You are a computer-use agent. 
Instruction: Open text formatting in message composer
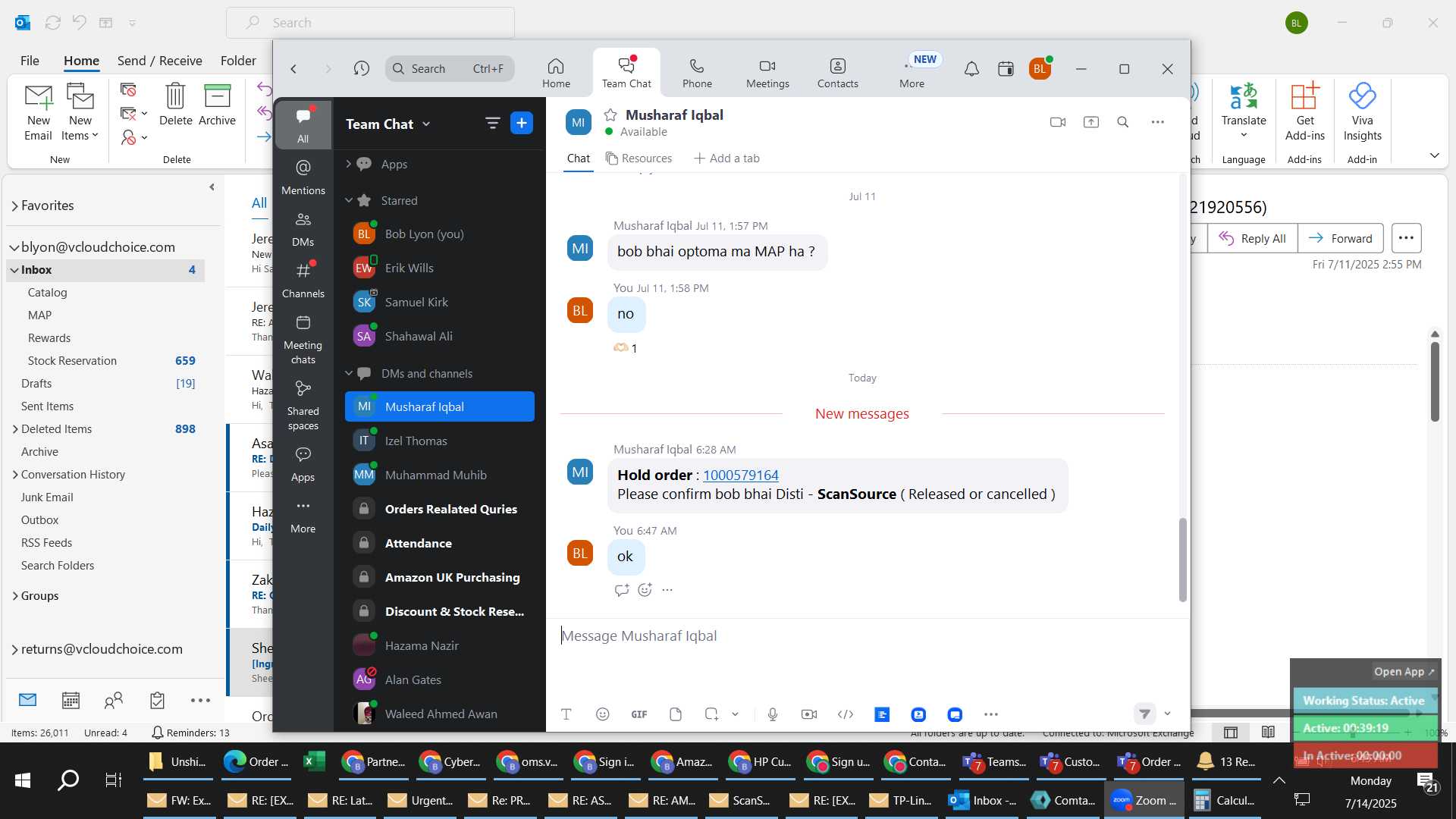[566, 714]
